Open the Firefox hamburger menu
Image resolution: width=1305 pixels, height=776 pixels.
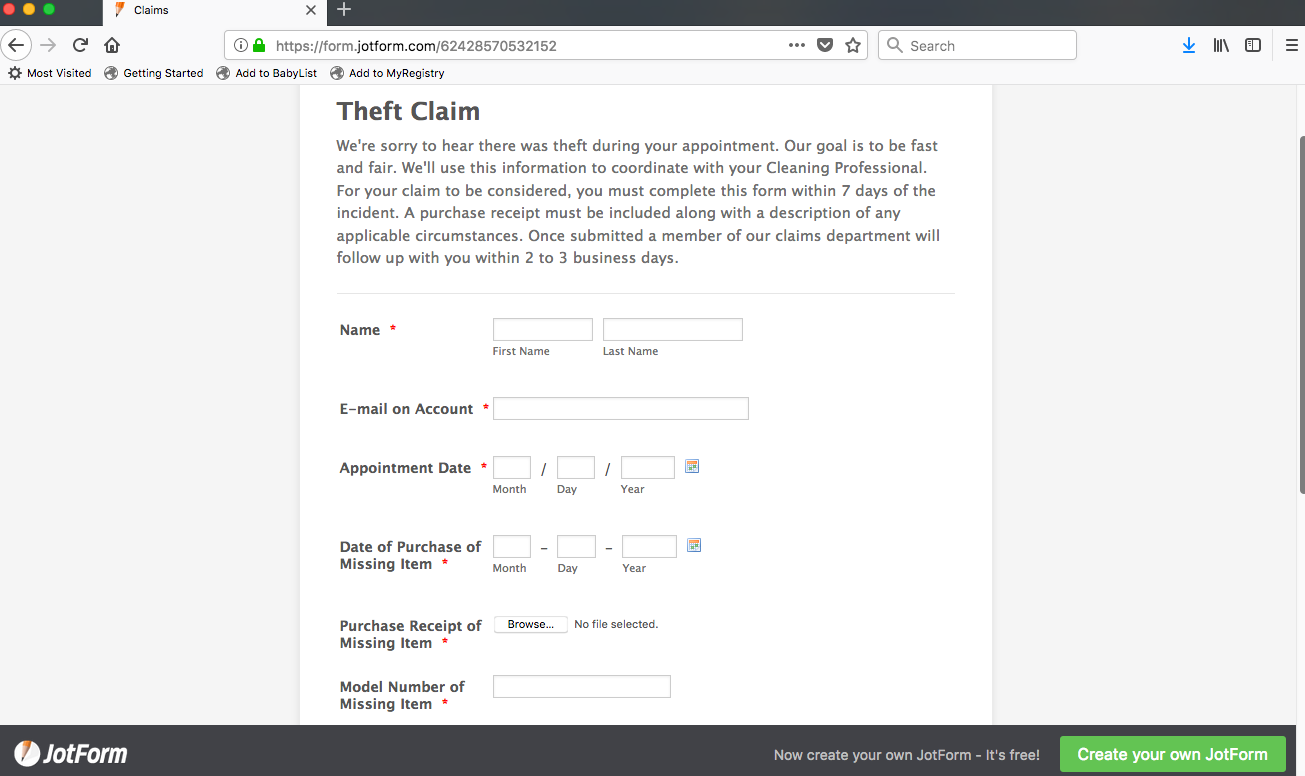click(1291, 45)
